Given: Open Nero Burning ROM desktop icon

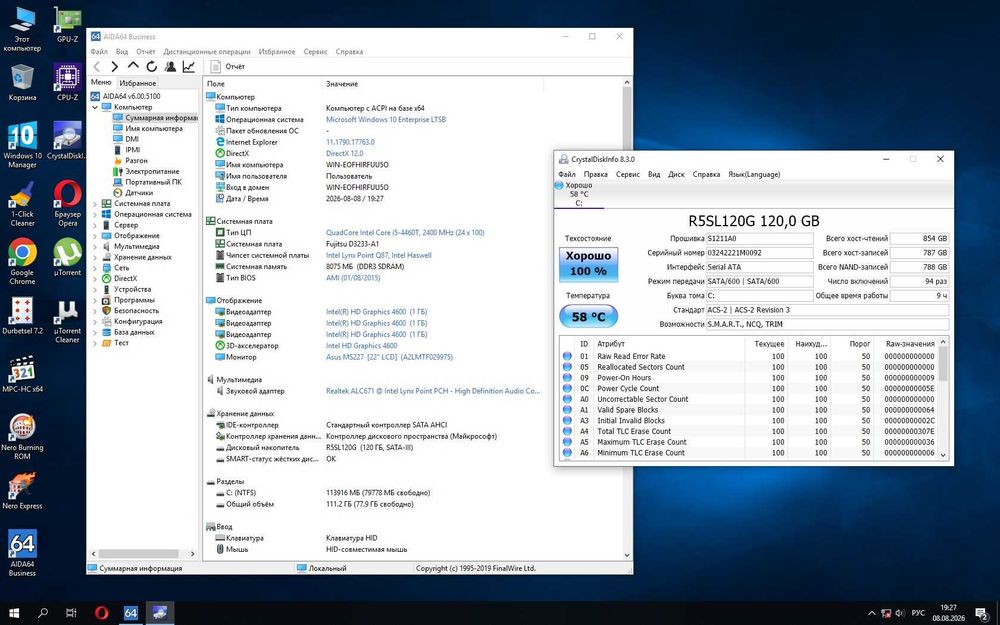Looking at the screenshot, I should click(22, 437).
